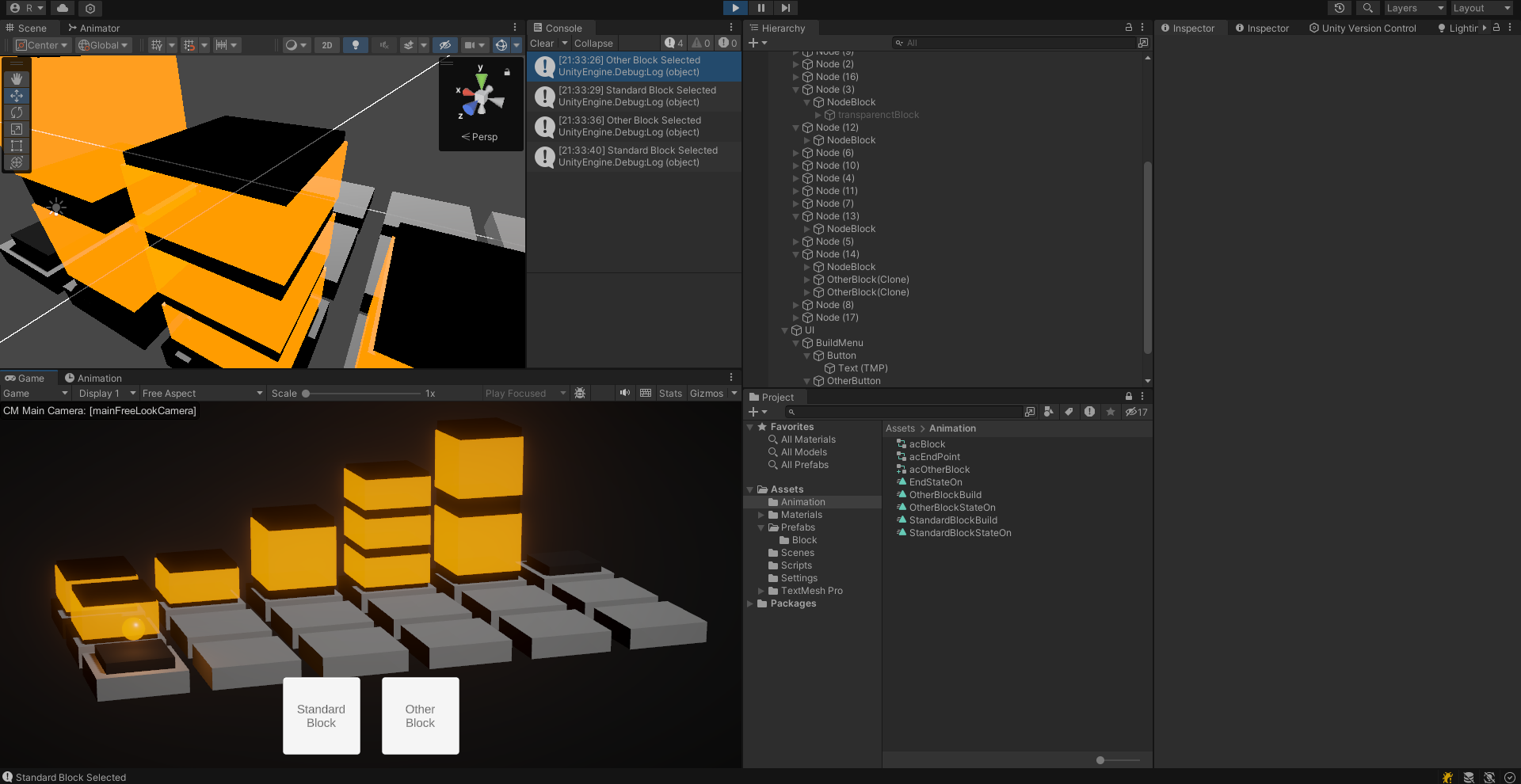Toggle hidden objects visibility in Scene toolbar

pyautogui.click(x=445, y=45)
